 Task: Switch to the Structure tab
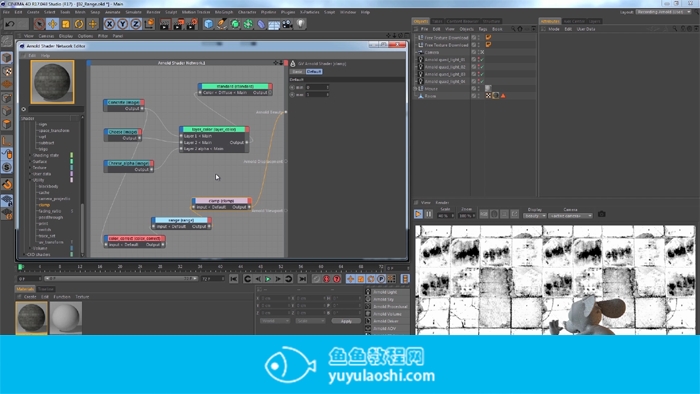[x=492, y=21]
